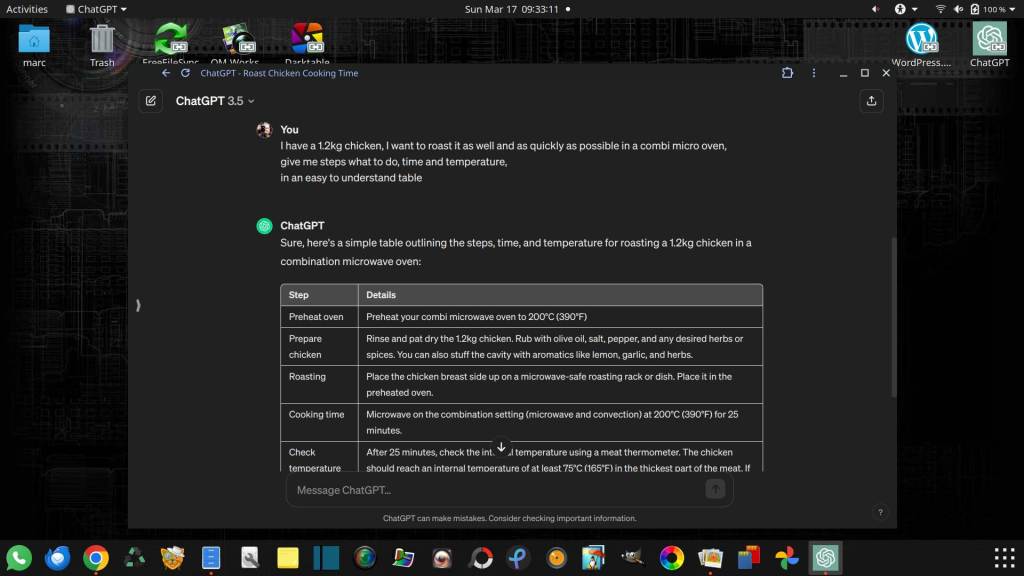Launch Darktable desktop shortcut
Viewport: 1024px width, 576px height.
click(307, 43)
